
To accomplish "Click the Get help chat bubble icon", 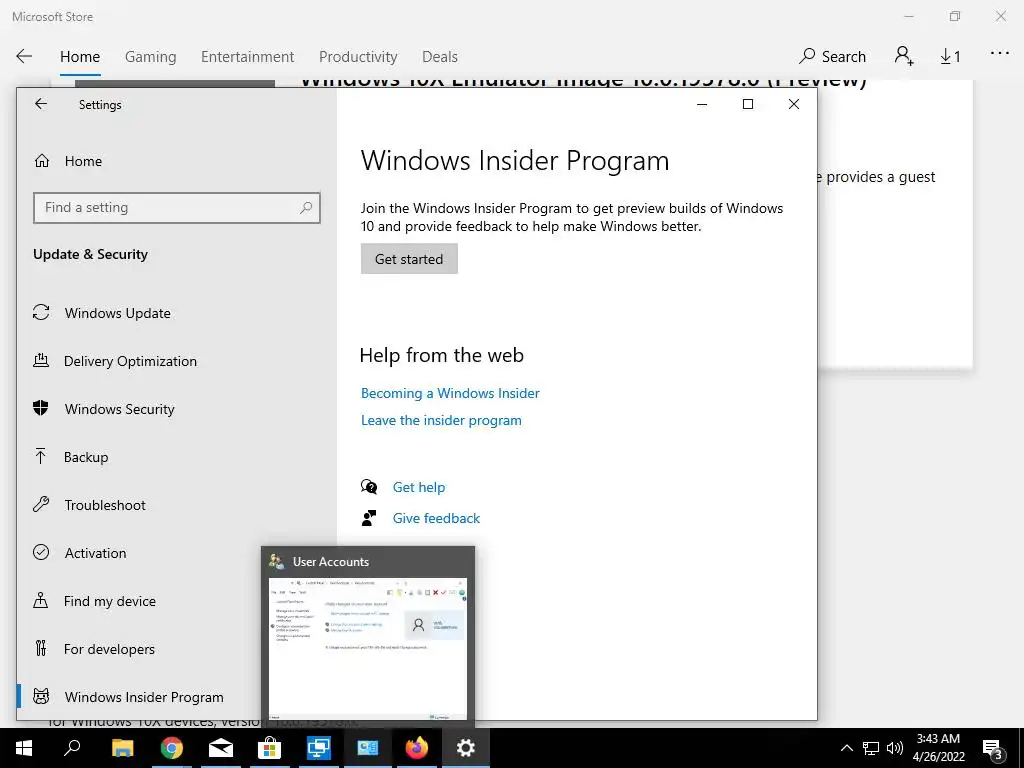I will coord(369,487).
